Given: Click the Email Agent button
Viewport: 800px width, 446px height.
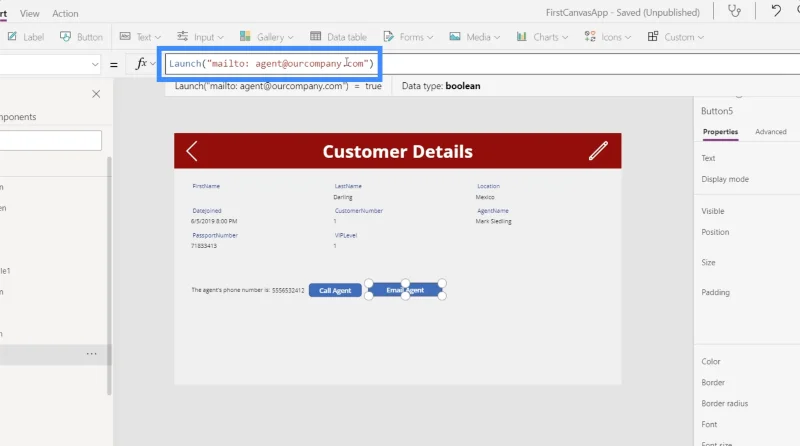Looking at the screenshot, I should click(405, 290).
